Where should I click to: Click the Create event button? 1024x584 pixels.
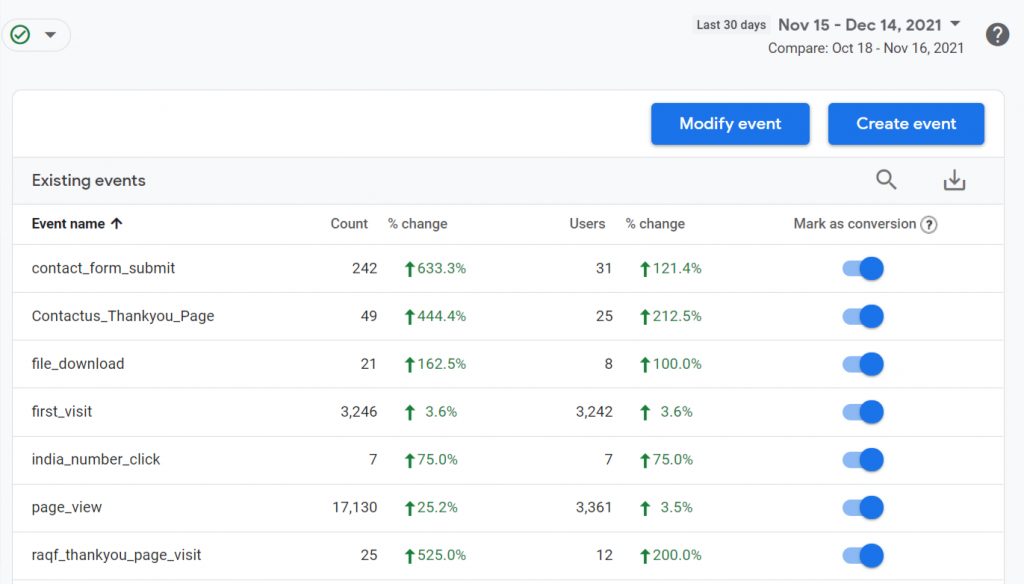click(906, 124)
